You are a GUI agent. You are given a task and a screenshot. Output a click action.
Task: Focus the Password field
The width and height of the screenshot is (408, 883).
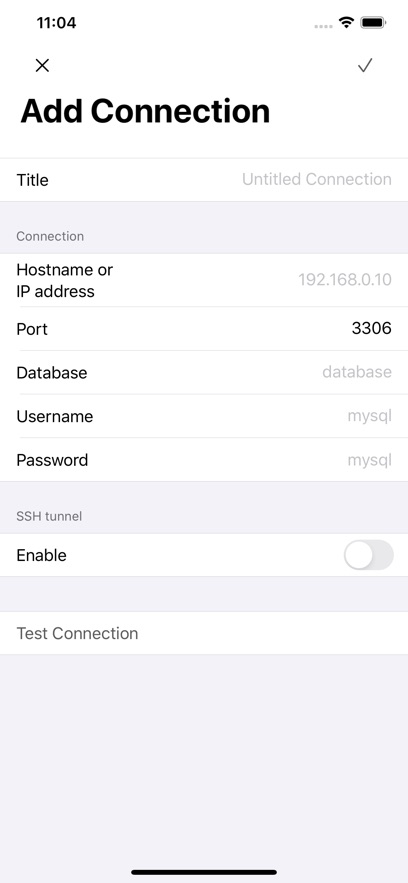pos(204,460)
